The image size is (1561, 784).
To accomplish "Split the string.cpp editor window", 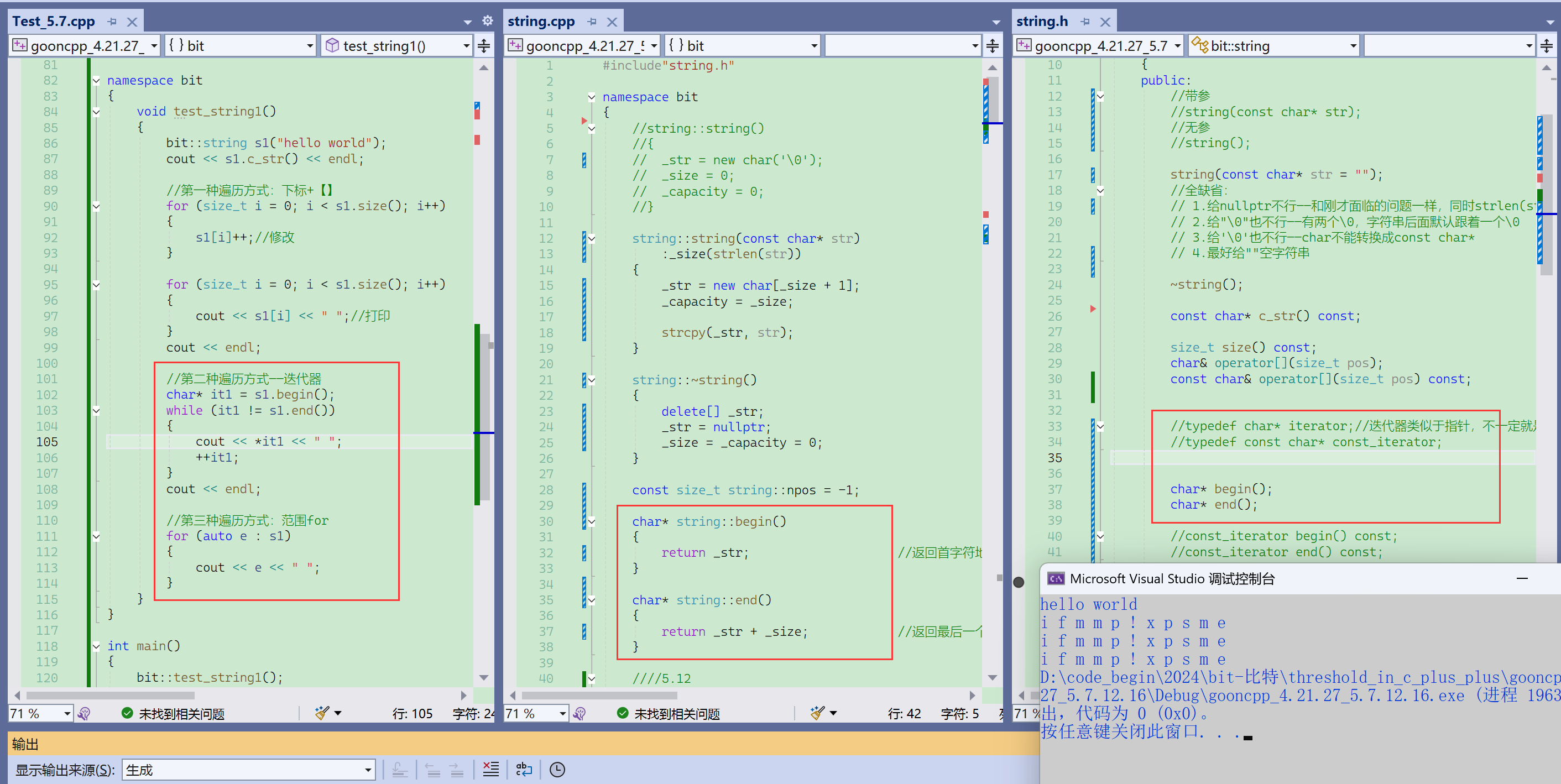I will [x=993, y=46].
